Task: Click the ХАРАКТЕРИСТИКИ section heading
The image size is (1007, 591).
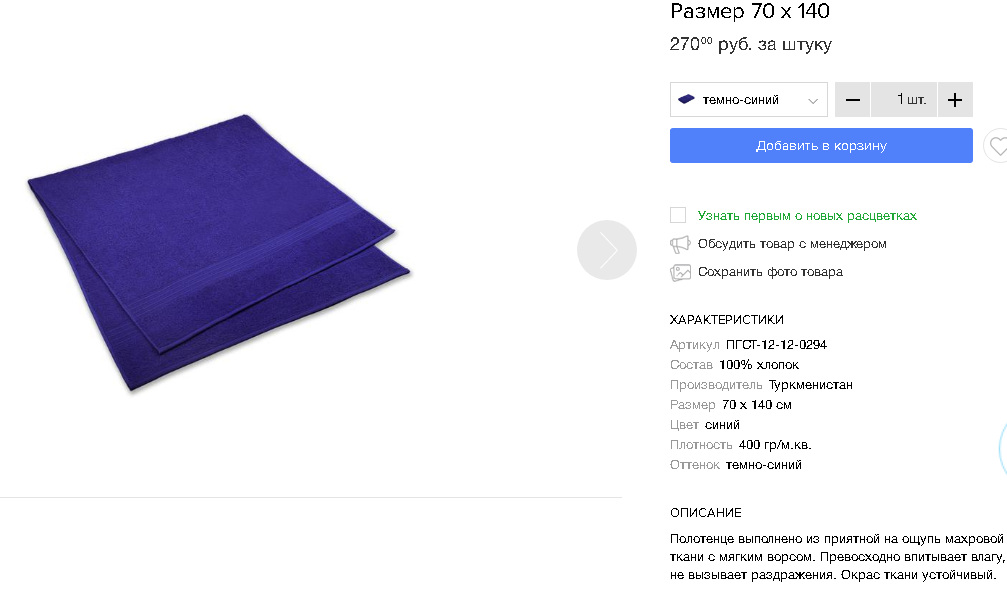Action: tap(726, 320)
